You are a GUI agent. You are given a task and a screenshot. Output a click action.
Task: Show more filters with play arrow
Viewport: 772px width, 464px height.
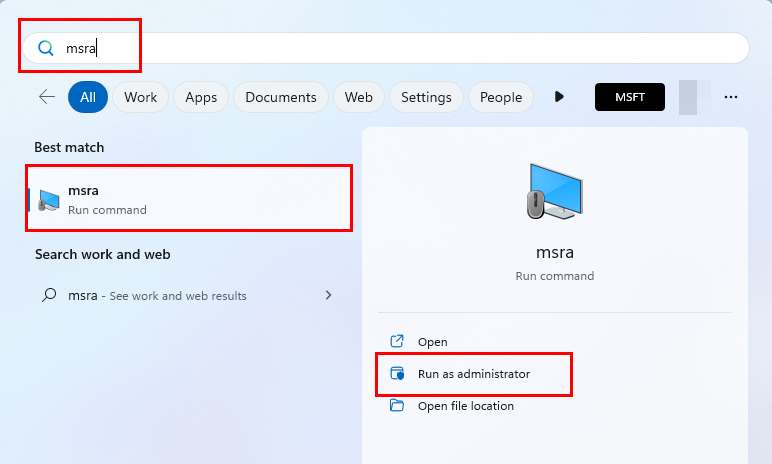pos(559,97)
